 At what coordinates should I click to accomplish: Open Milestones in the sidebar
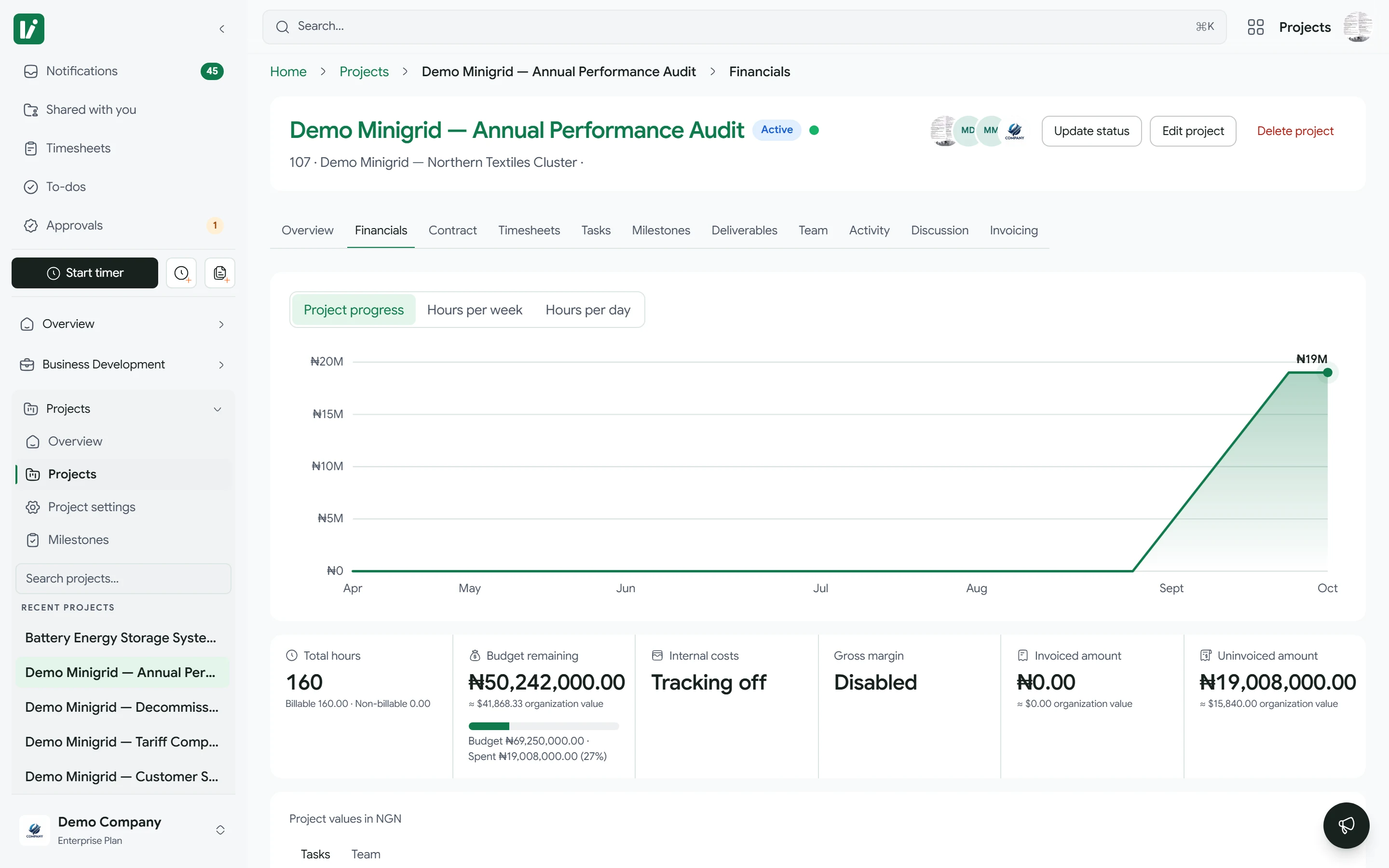(x=123, y=540)
